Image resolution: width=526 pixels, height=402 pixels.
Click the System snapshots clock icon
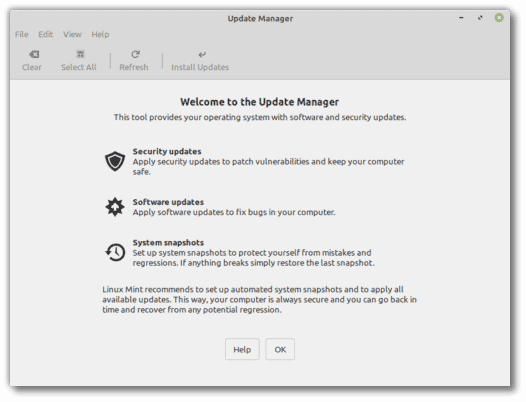point(115,252)
